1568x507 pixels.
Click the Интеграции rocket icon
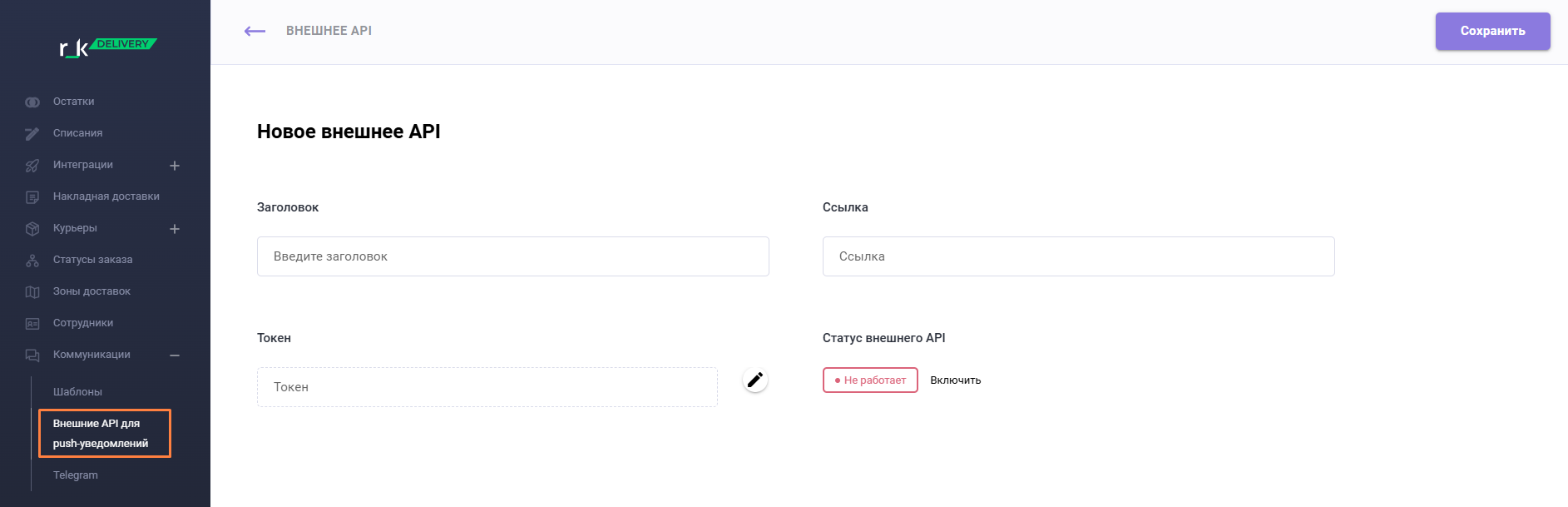(32, 166)
